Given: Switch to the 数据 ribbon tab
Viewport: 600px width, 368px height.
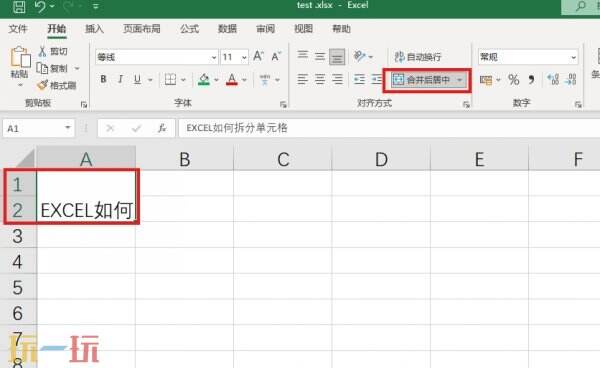Looking at the screenshot, I should [227, 29].
